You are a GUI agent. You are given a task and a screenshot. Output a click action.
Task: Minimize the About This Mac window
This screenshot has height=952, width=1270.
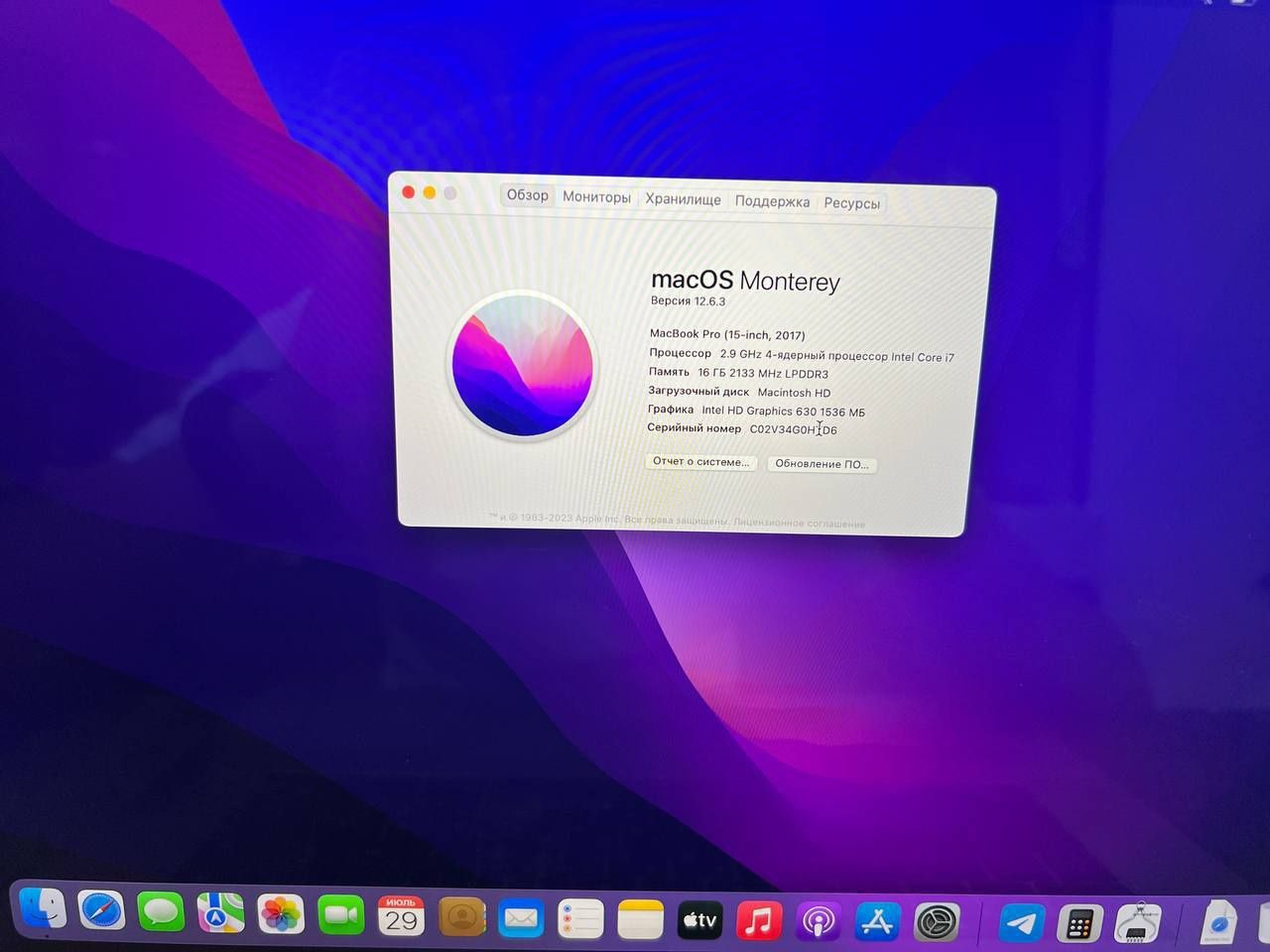430,192
